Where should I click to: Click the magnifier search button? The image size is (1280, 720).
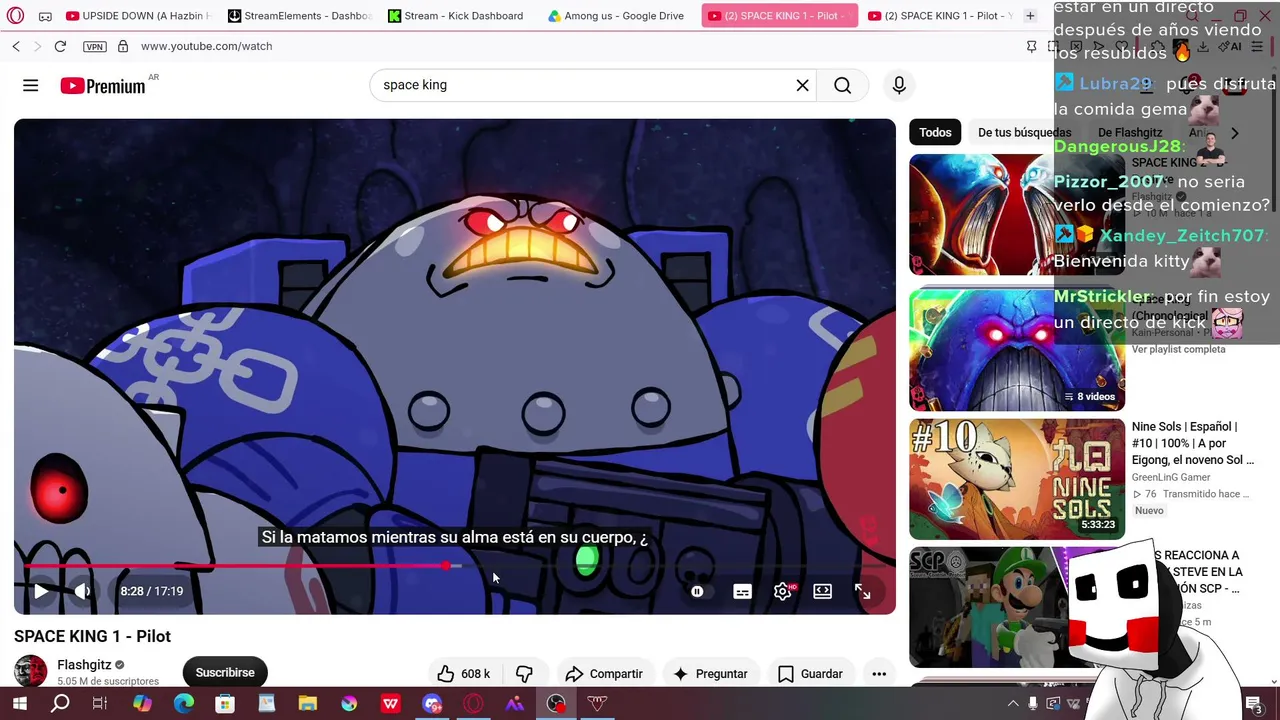pos(843,85)
